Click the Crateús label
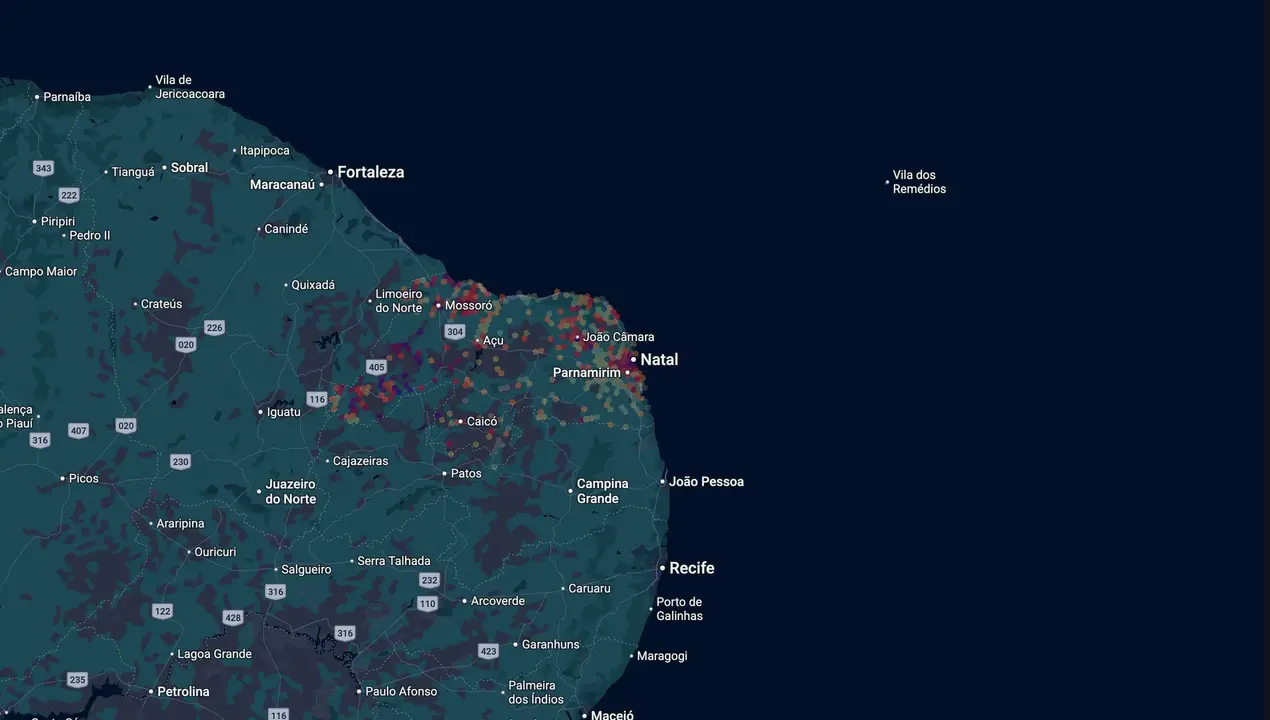Viewport: 1270px width, 720px height. (162, 304)
